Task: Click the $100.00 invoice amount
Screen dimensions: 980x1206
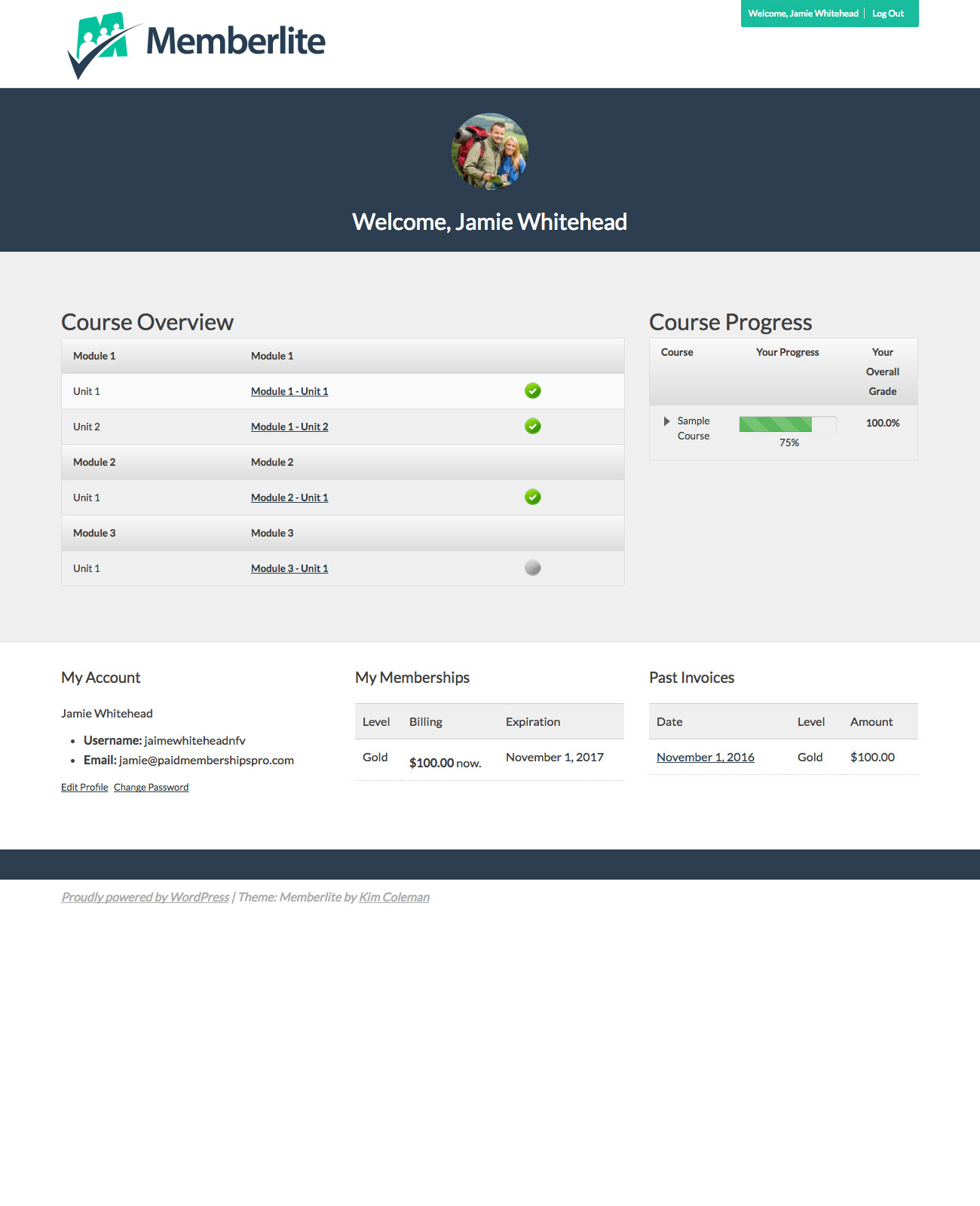Action: pyautogui.click(x=873, y=757)
